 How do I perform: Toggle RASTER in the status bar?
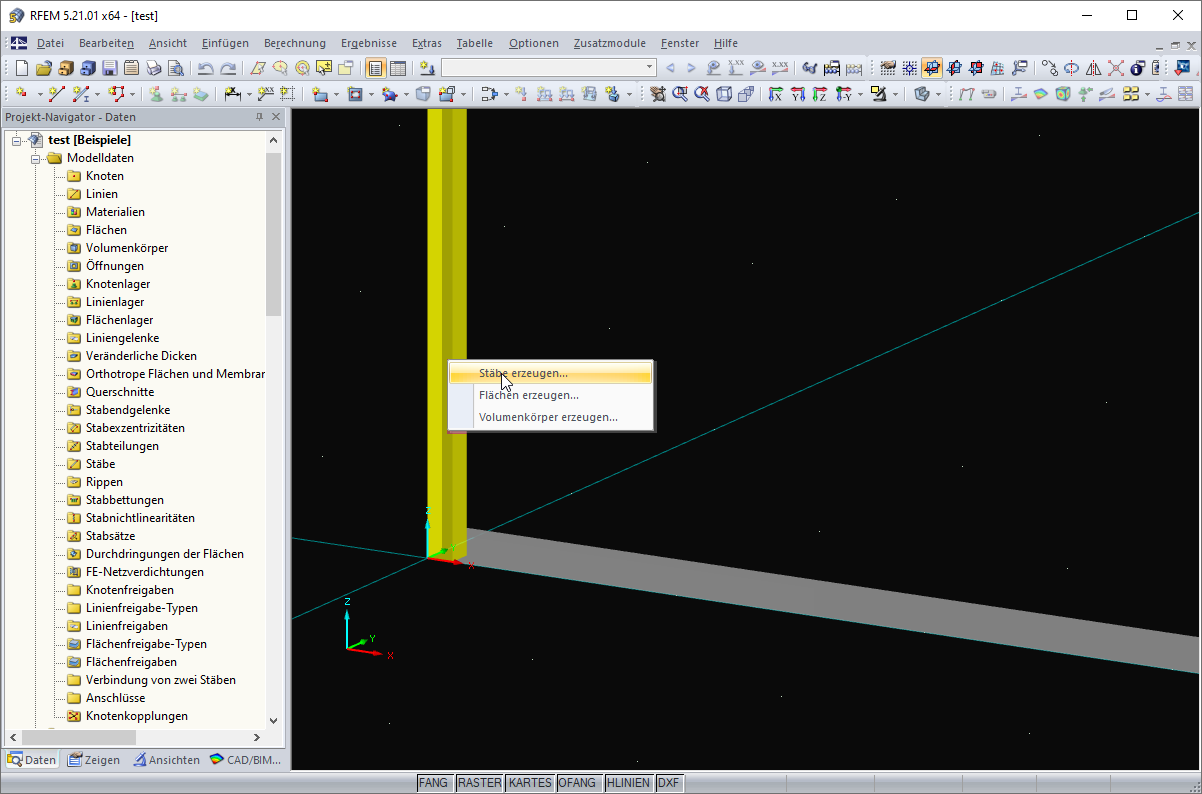pyautogui.click(x=479, y=783)
